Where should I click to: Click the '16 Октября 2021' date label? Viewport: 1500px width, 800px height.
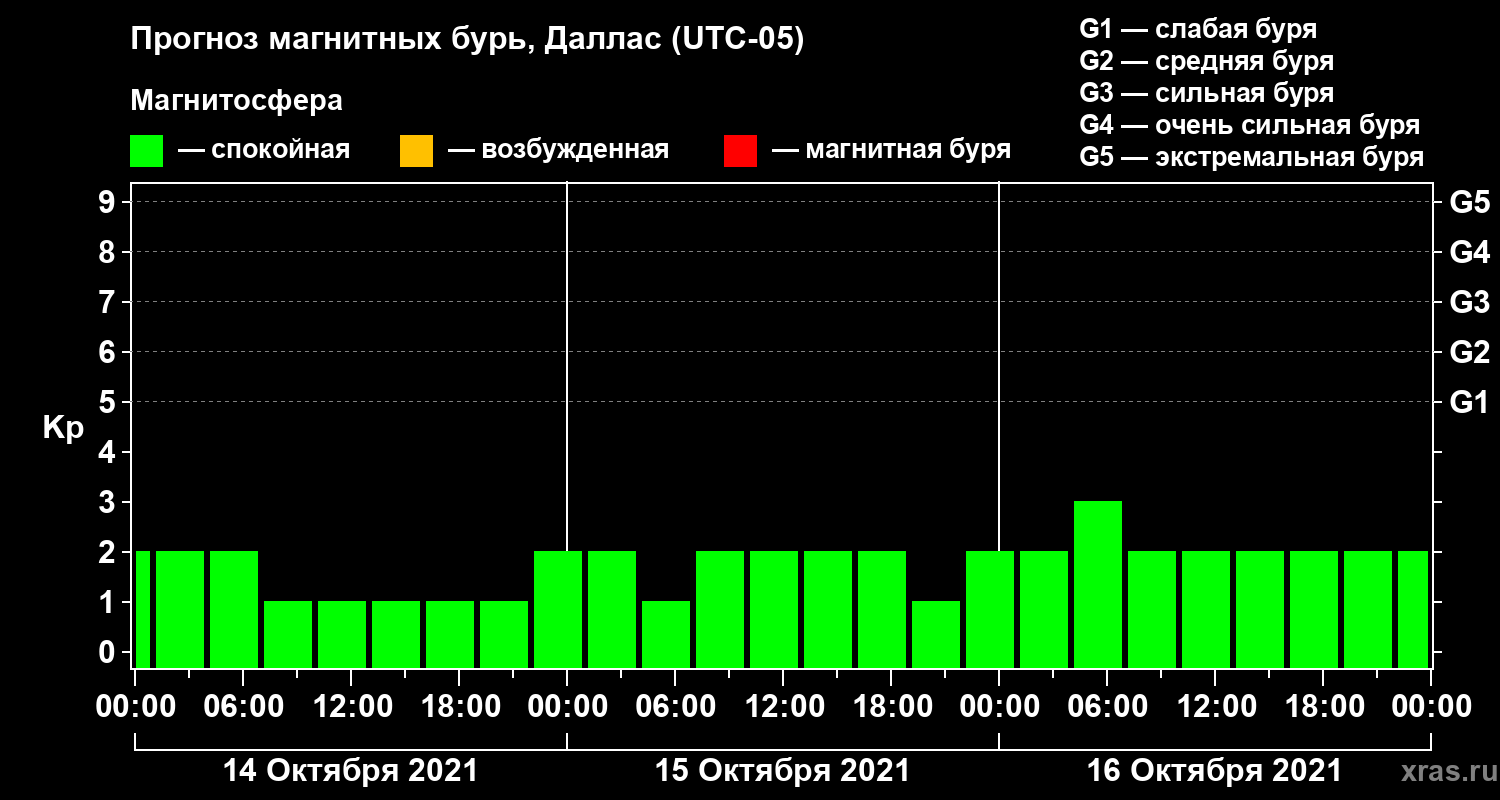(x=1214, y=771)
